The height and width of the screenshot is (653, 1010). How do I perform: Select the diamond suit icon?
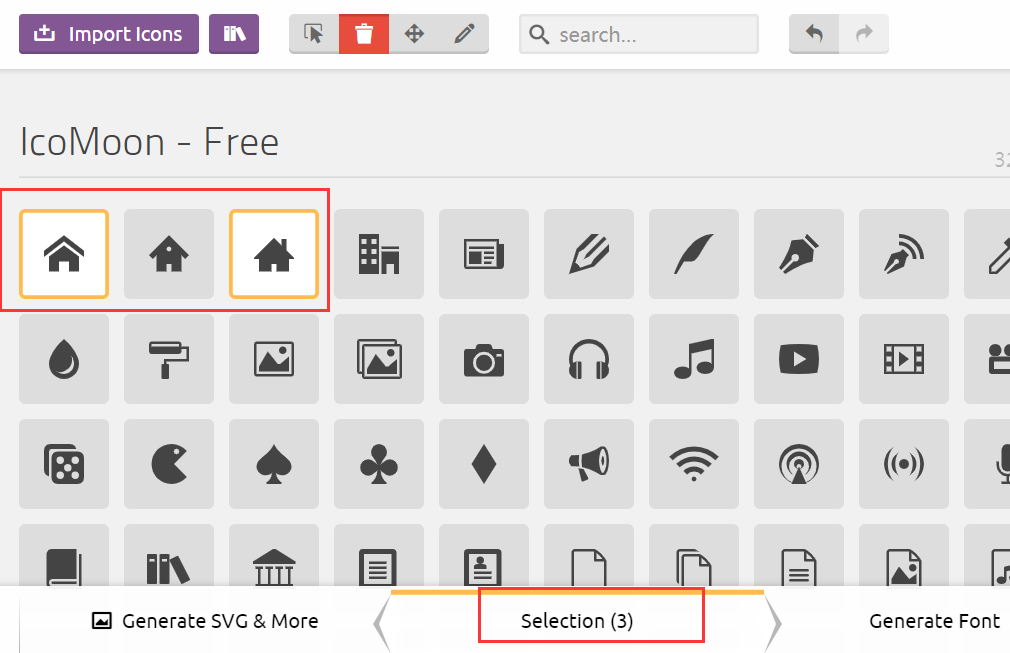(484, 464)
